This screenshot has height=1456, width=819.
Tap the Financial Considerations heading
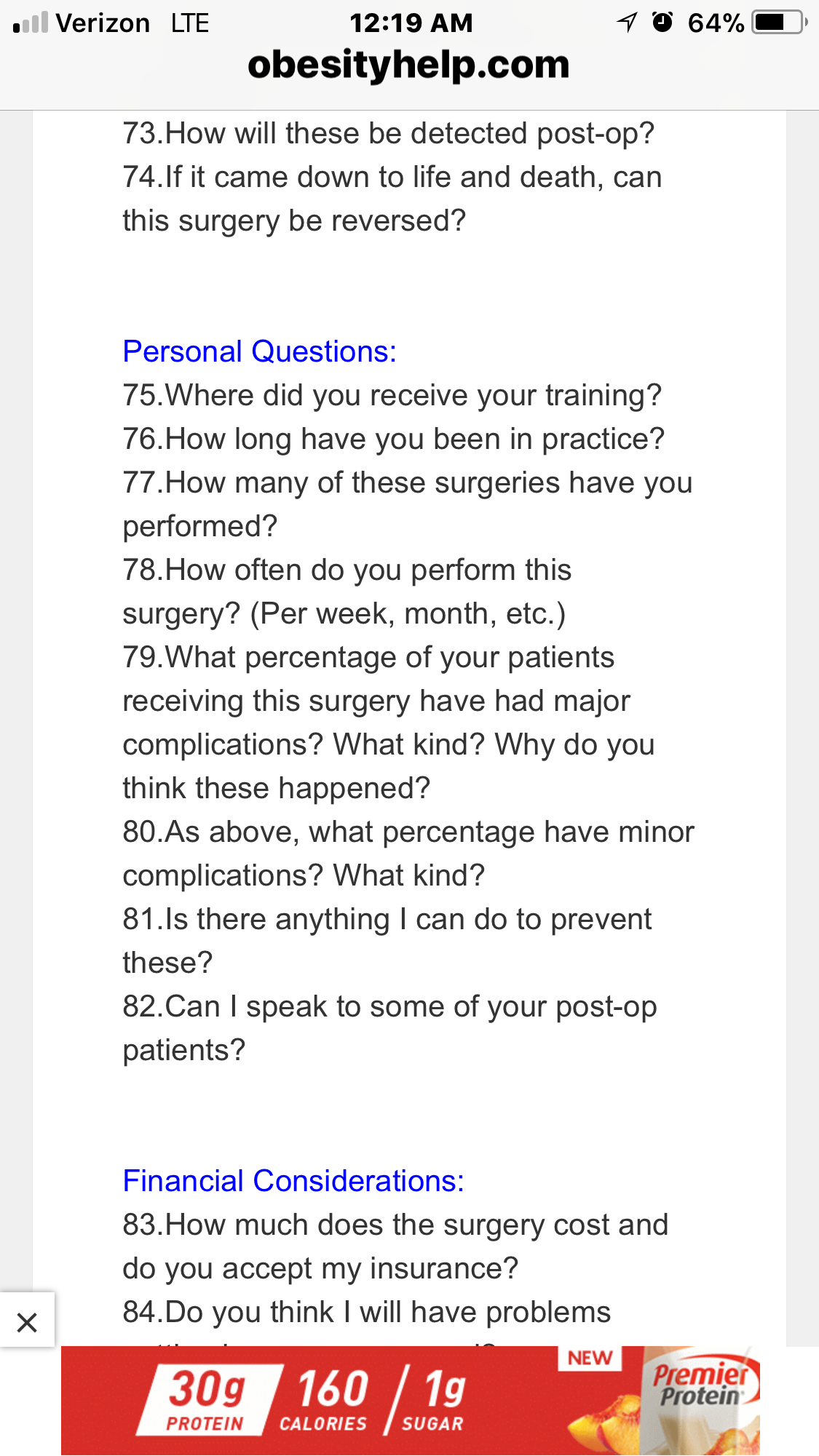(x=293, y=1181)
